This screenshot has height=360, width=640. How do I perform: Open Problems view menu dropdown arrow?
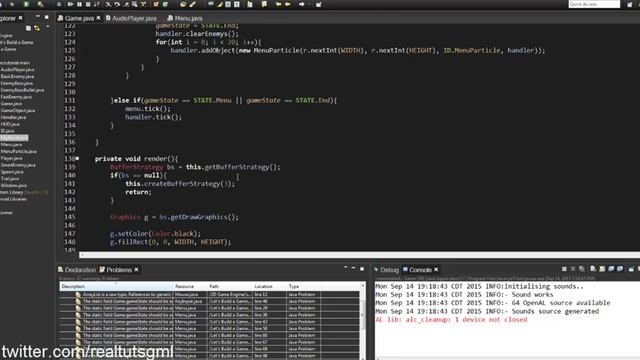345,268
